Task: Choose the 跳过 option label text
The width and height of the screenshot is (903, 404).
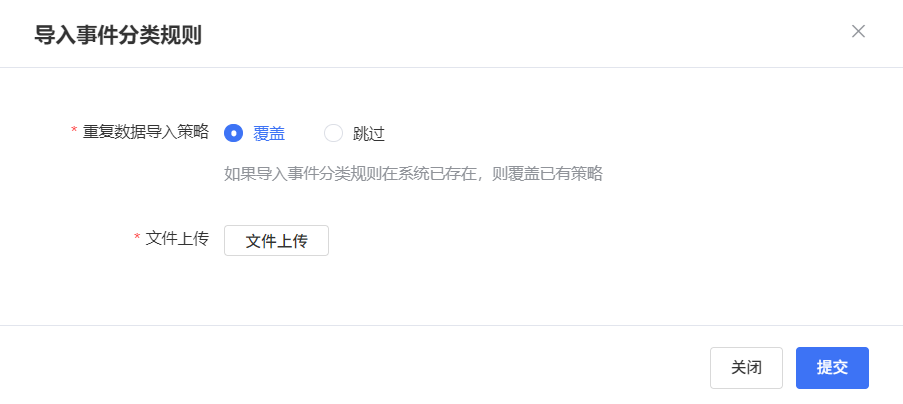Action: click(x=369, y=134)
